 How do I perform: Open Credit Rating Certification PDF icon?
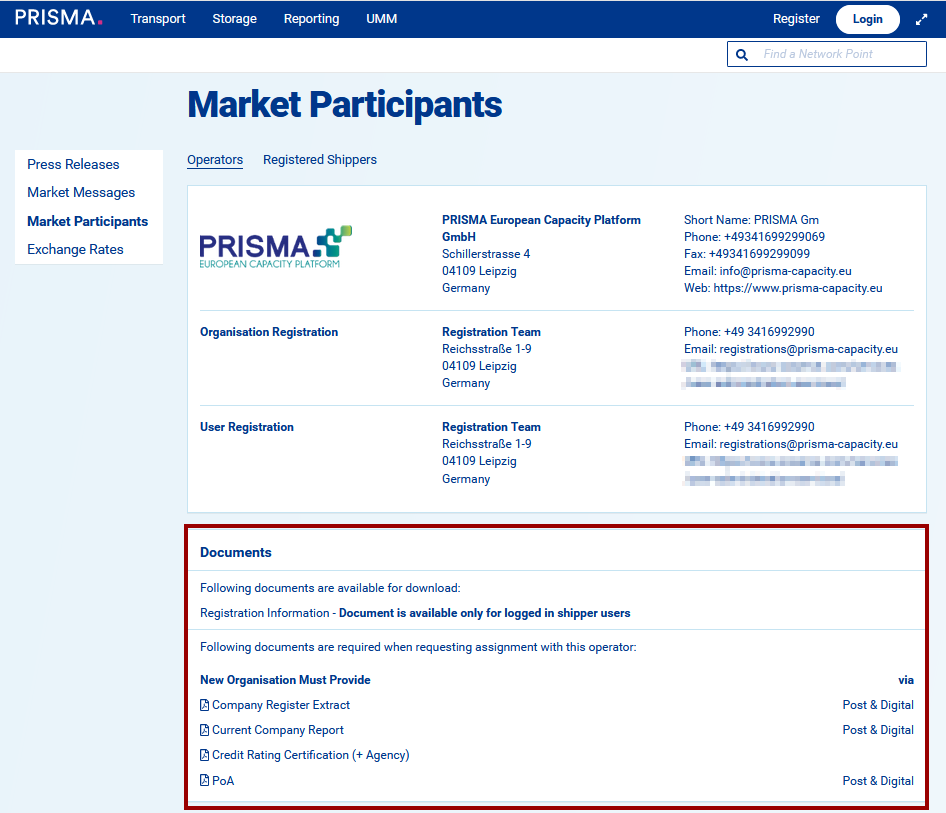pyautogui.click(x=205, y=755)
